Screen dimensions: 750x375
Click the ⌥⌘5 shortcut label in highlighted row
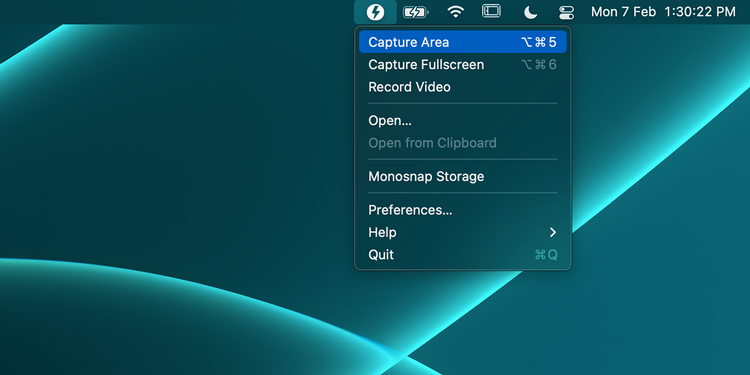[539, 42]
